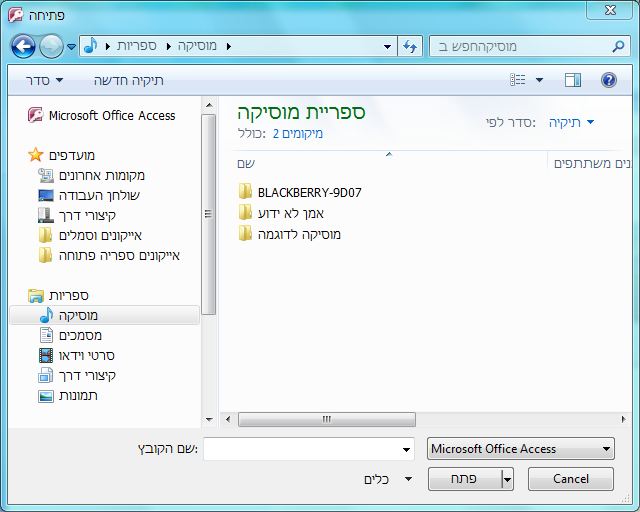The width and height of the screenshot is (640, 512).
Task: Select ספריות libraries heading
Action: (69, 295)
